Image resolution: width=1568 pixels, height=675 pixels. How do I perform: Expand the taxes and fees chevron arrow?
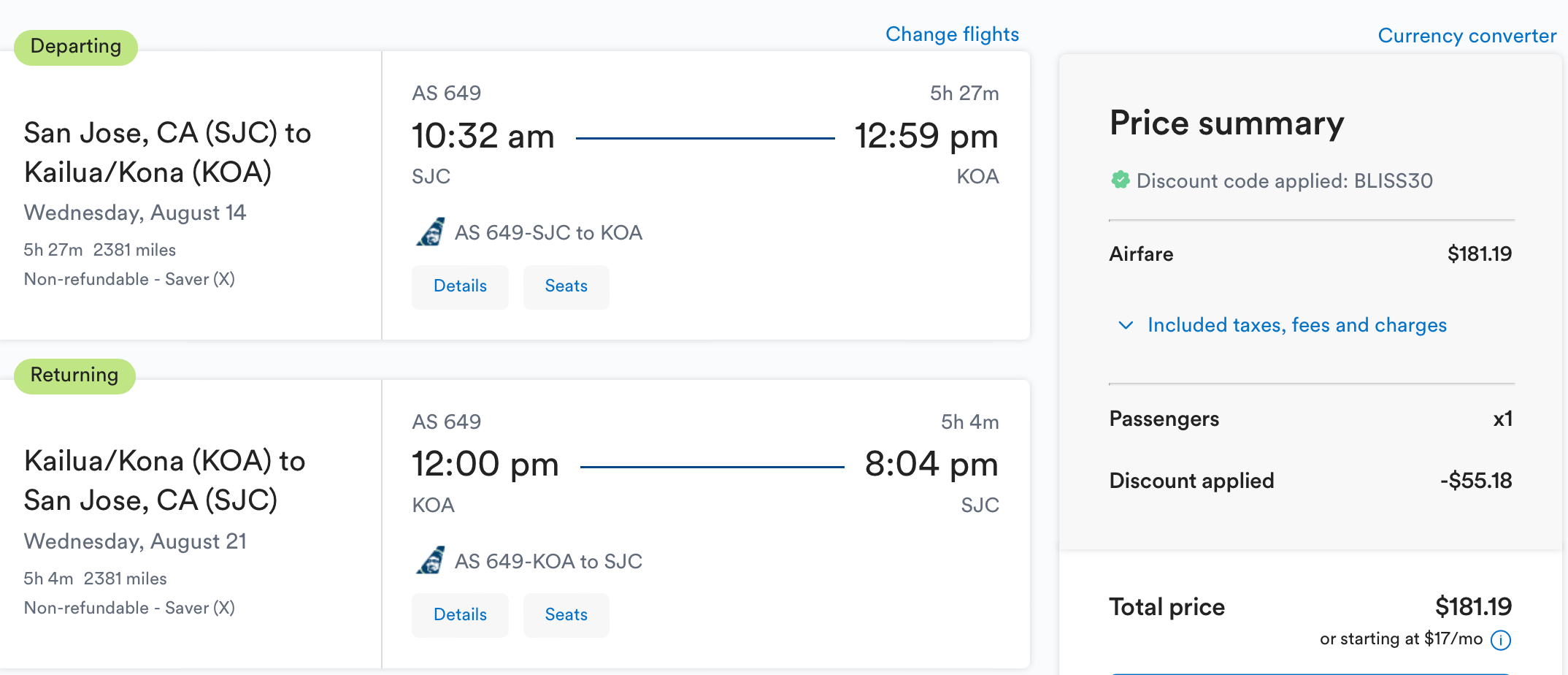pyautogui.click(x=1126, y=325)
